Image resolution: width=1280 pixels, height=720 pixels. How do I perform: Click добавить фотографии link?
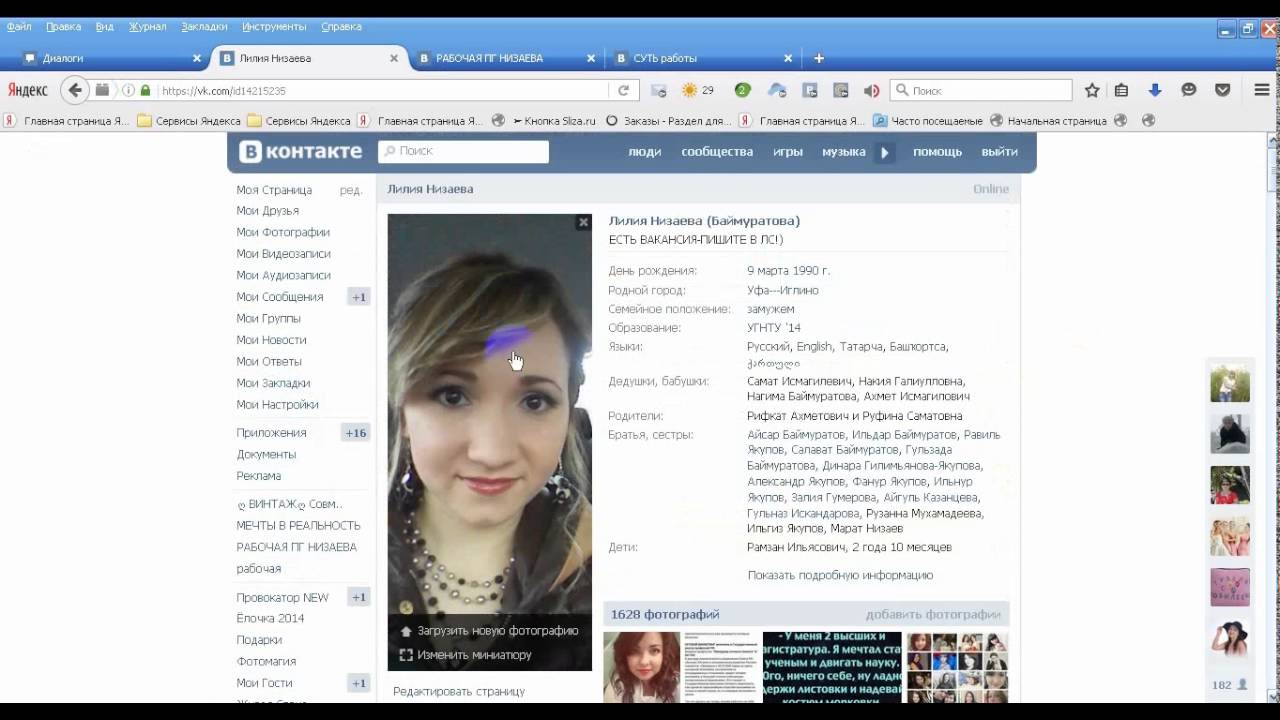[933, 614]
